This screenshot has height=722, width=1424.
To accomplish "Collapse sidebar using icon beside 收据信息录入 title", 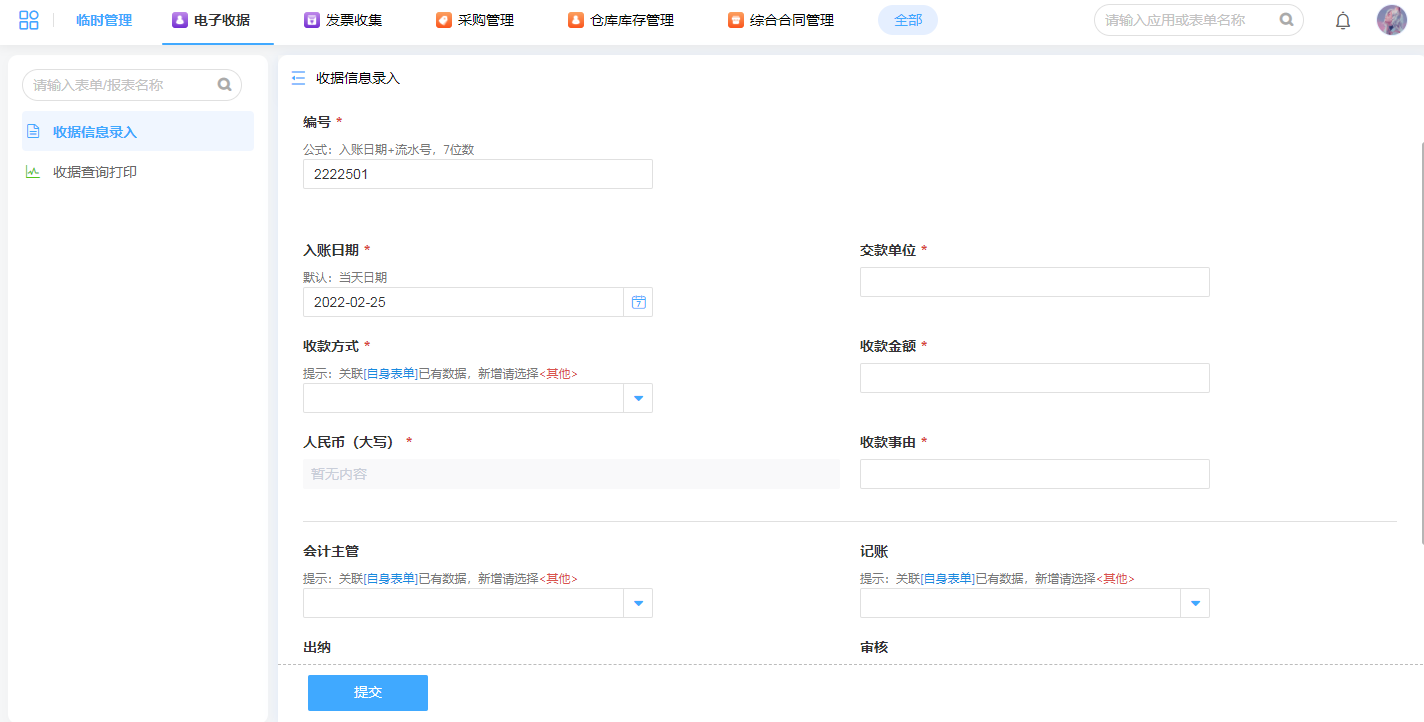I will 298,78.
